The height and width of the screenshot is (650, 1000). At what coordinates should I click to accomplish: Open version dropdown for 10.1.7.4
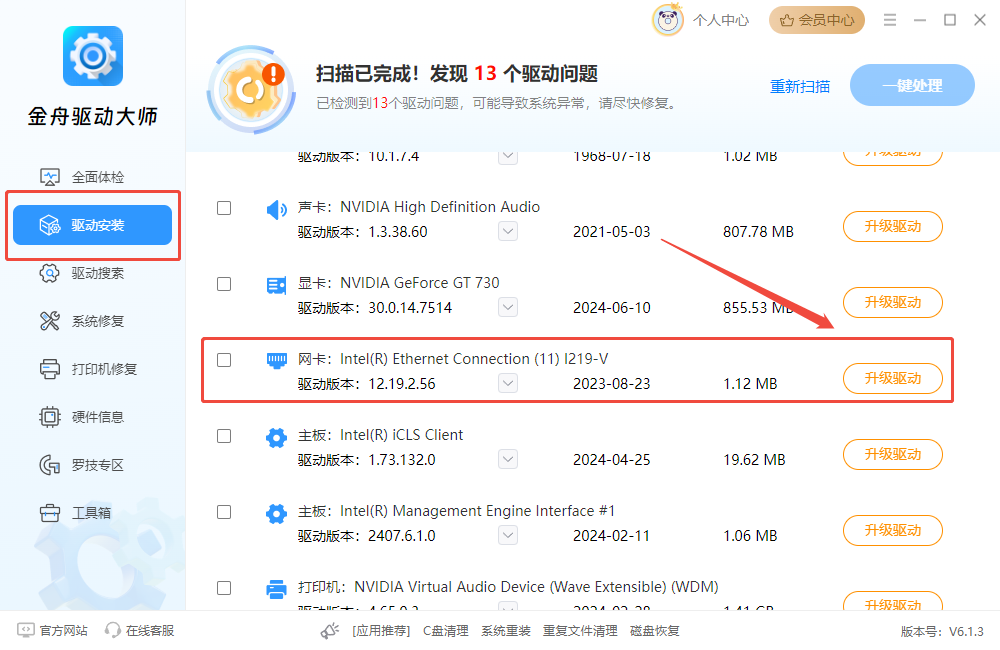(508, 157)
